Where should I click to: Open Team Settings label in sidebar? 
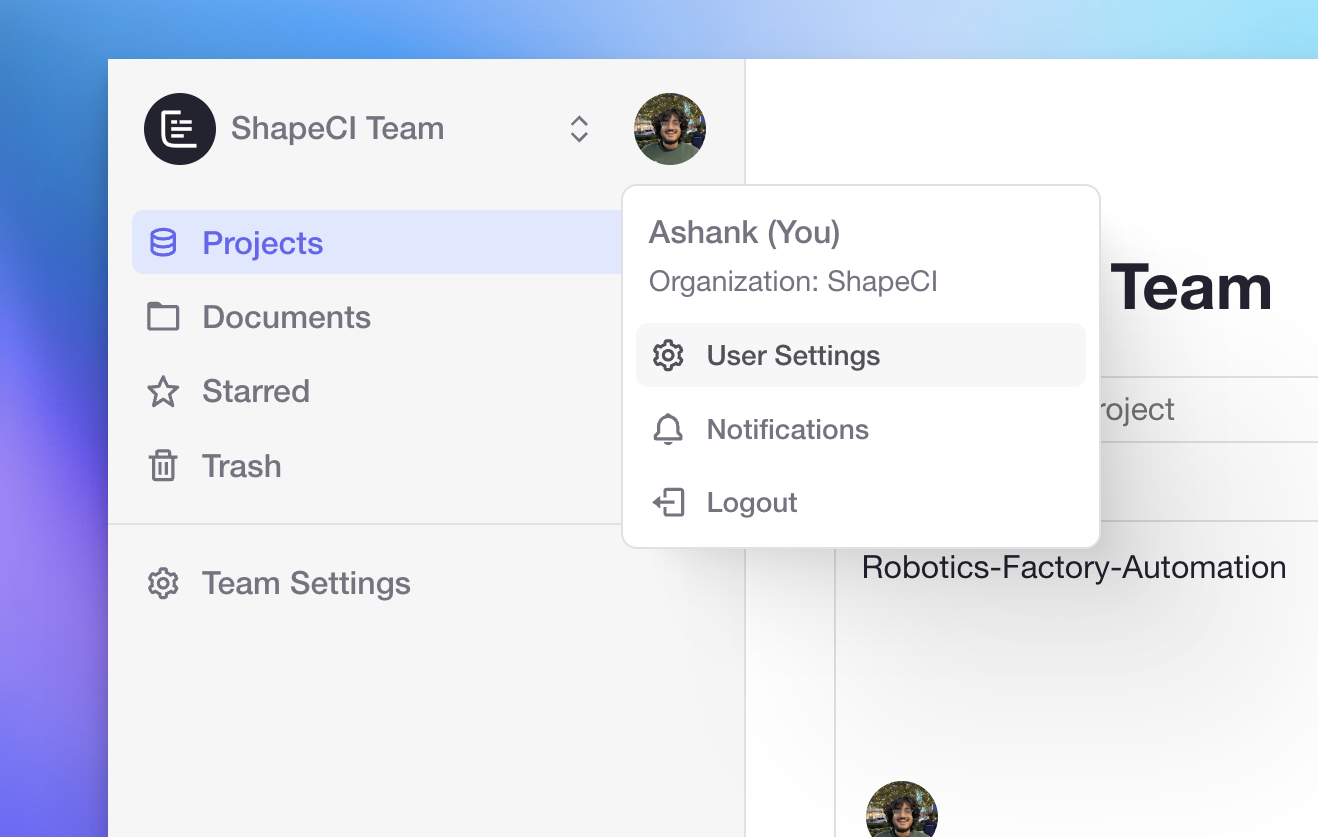tap(306, 583)
